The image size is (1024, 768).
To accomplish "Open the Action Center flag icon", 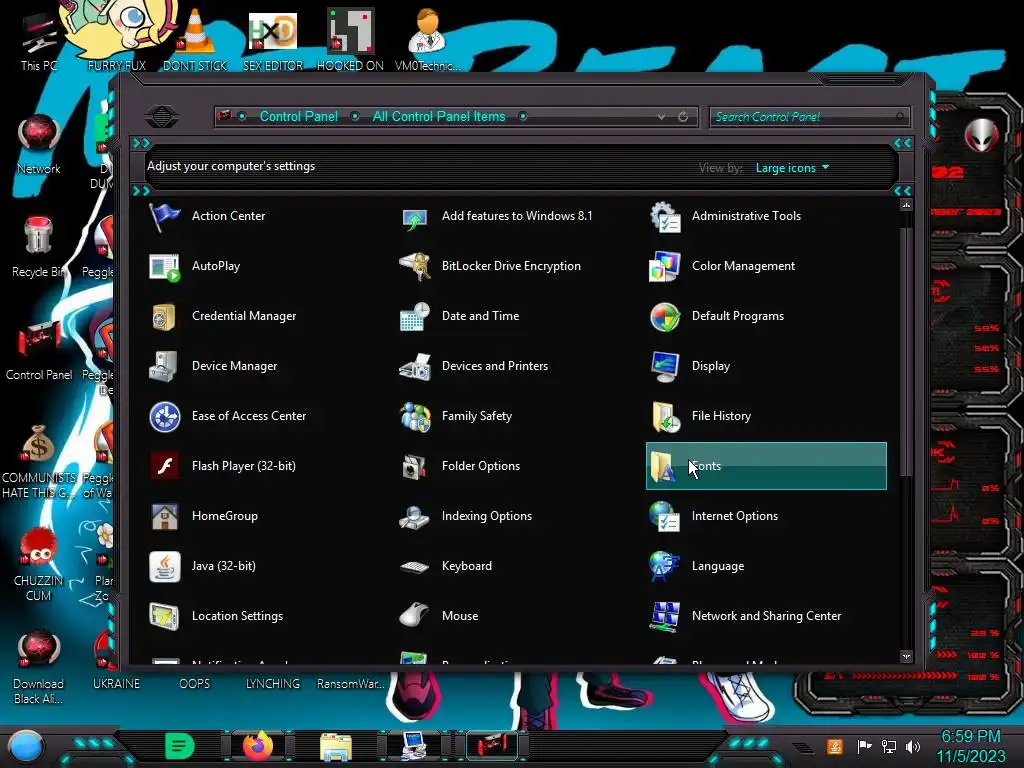I will click(164, 217).
